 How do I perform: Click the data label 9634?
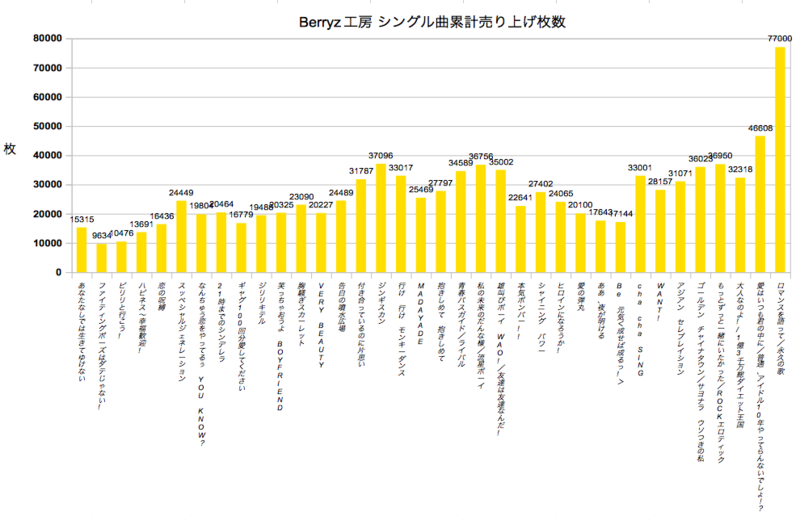click(102, 236)
